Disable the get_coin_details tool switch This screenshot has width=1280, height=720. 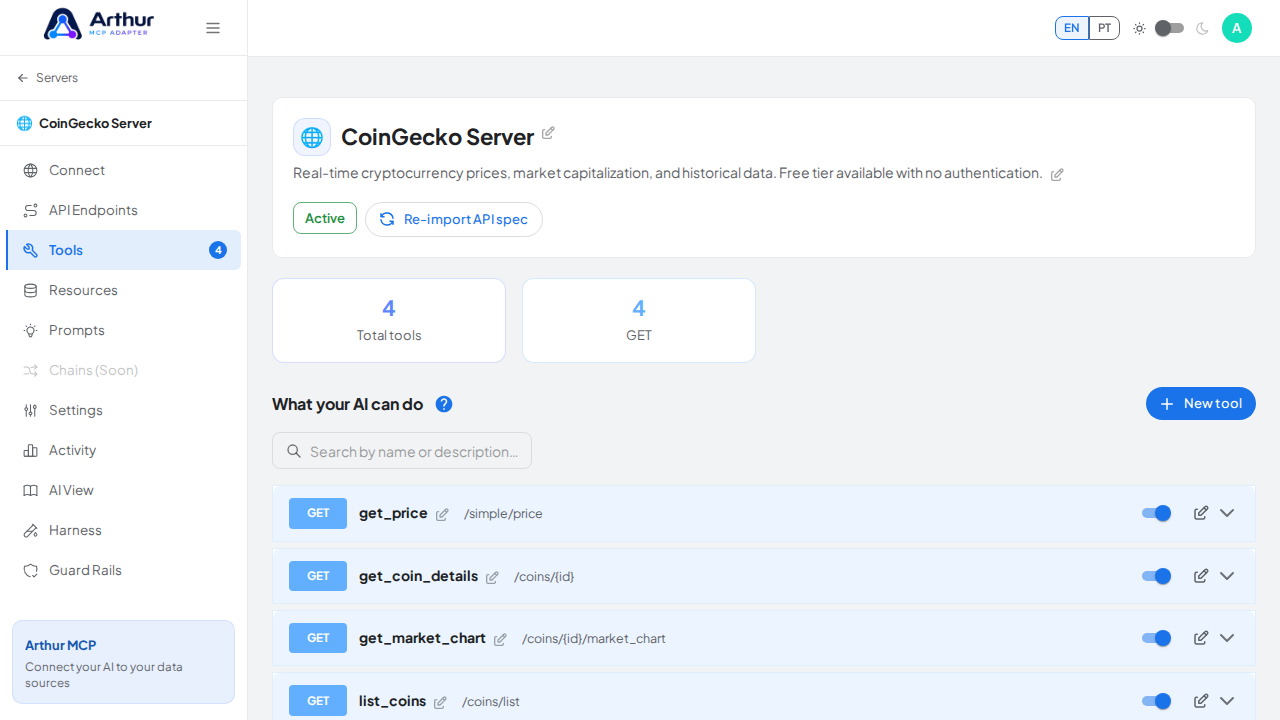(x=1157, y=576)
